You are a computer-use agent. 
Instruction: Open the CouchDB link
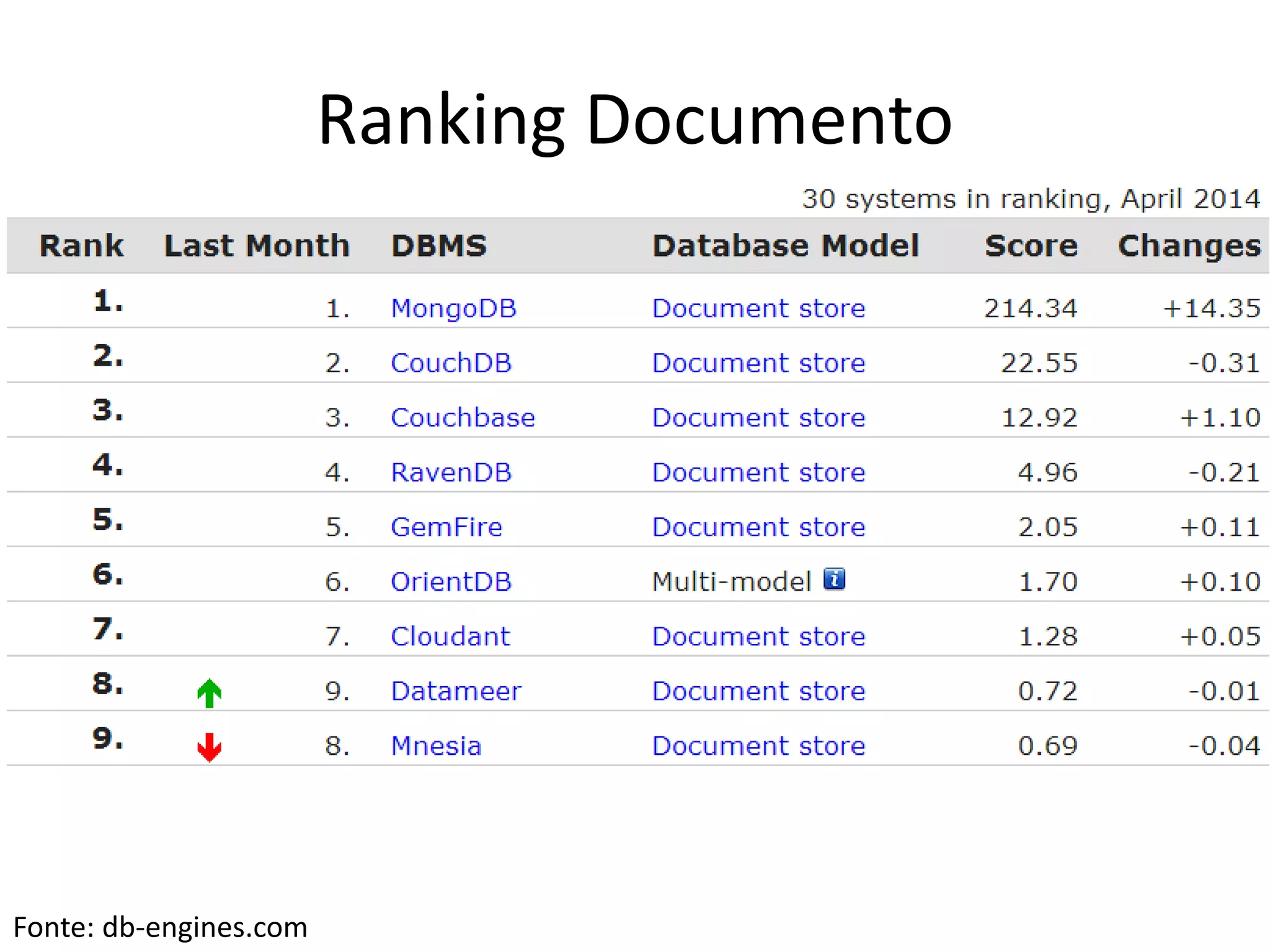(451, 363)
